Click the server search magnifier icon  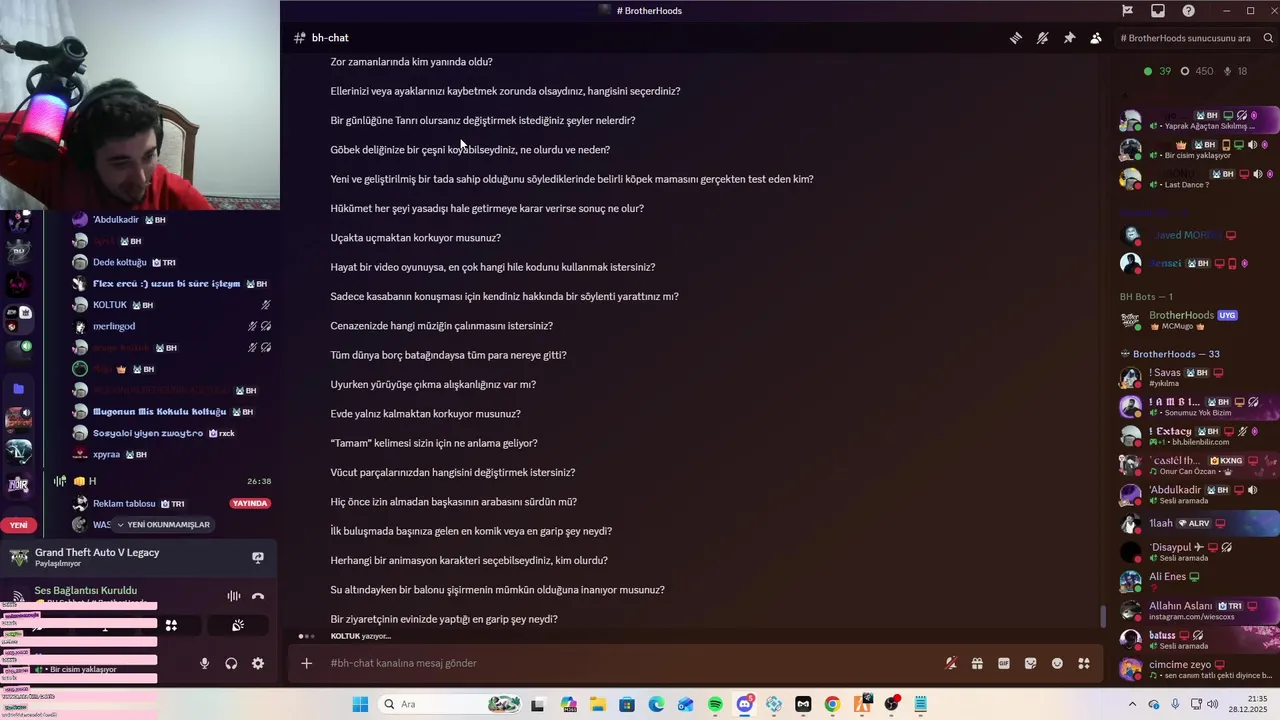click(x=1268, y=38)
